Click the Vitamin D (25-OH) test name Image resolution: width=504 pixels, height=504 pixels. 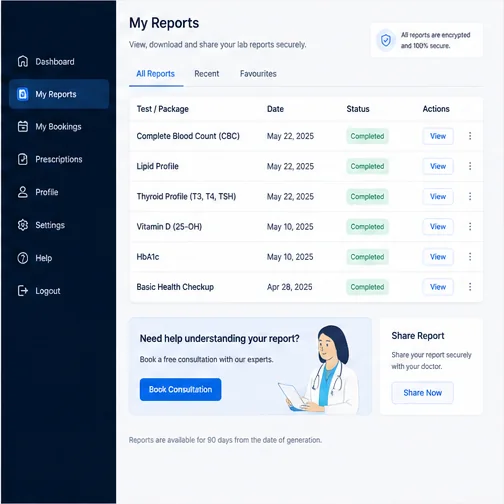tap(169, 227)
